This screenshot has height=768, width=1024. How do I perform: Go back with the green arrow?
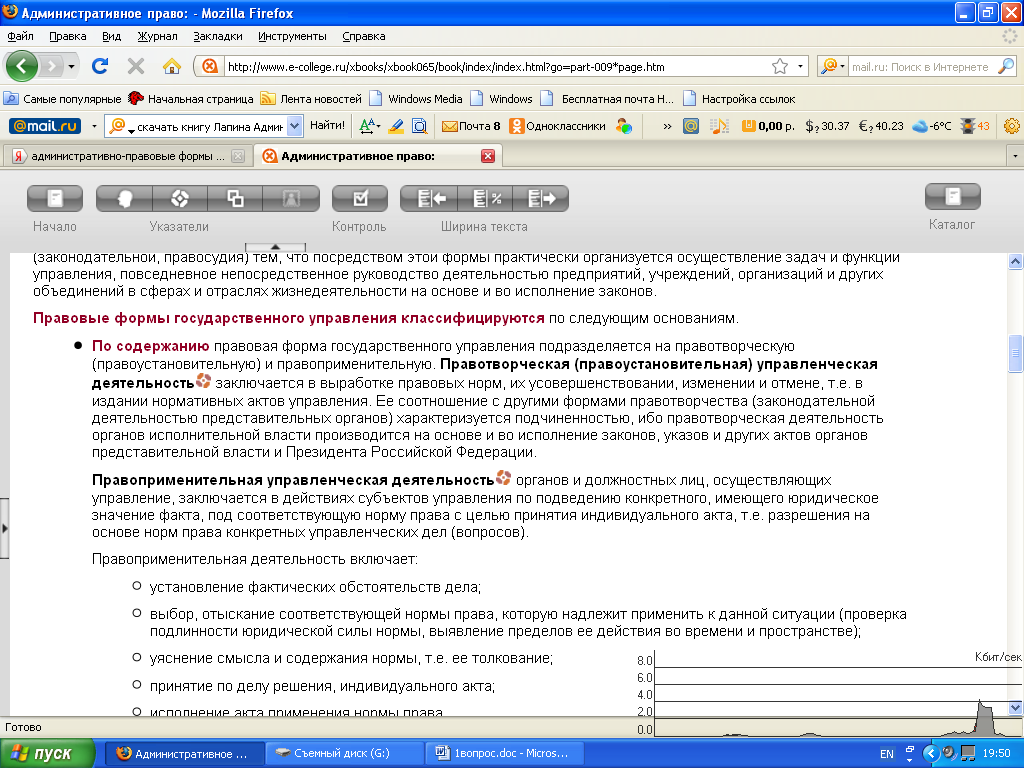pos(22,66)
